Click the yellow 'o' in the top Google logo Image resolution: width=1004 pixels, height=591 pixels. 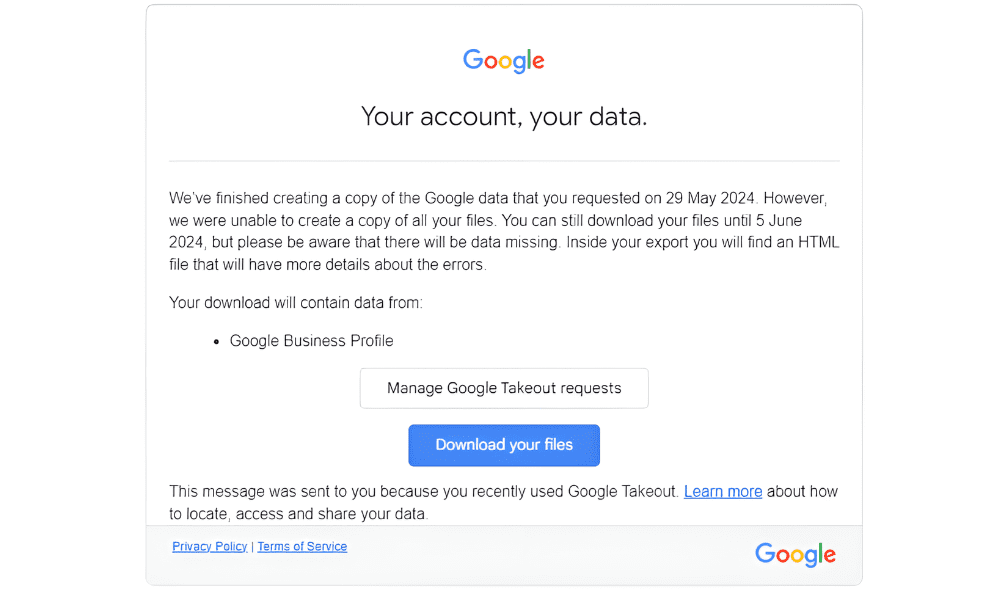click(506, 63)
